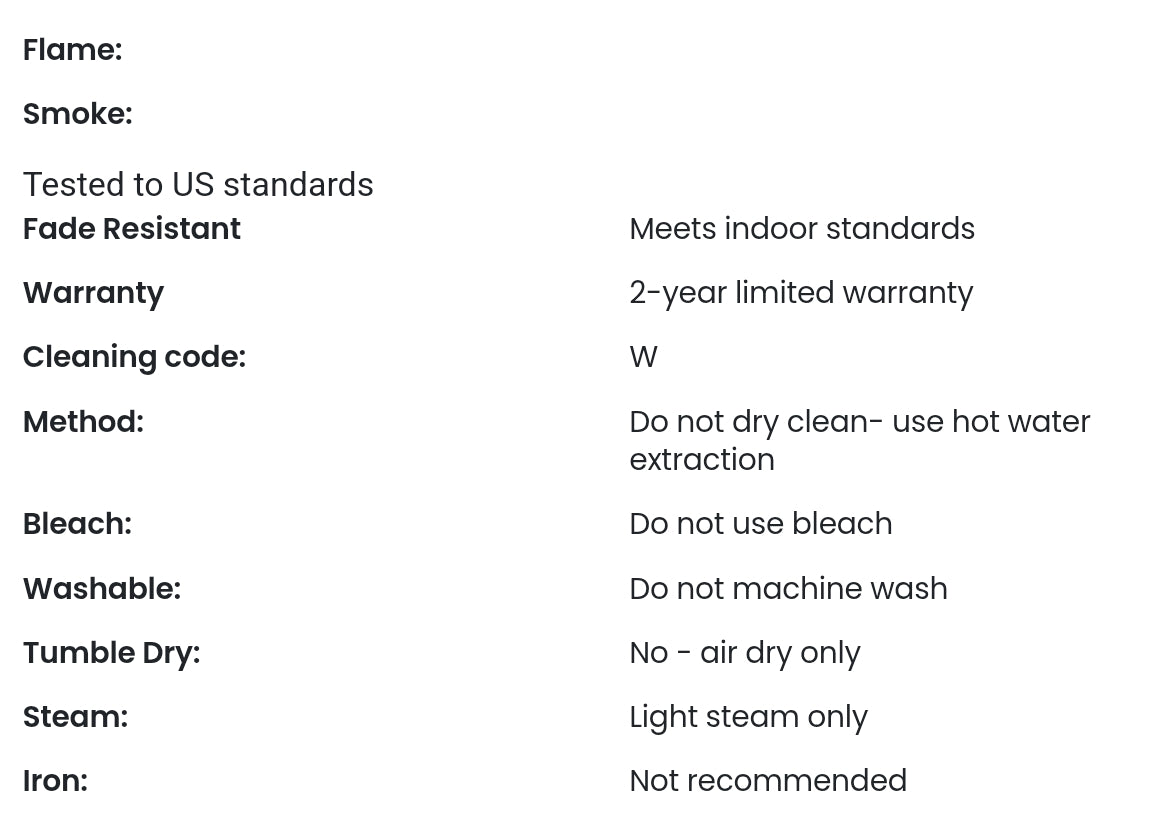Viewport: 1173px width, 832px height.
Task: Click the Bleach label
Action: pyautogui.click(x=77, y=524)
